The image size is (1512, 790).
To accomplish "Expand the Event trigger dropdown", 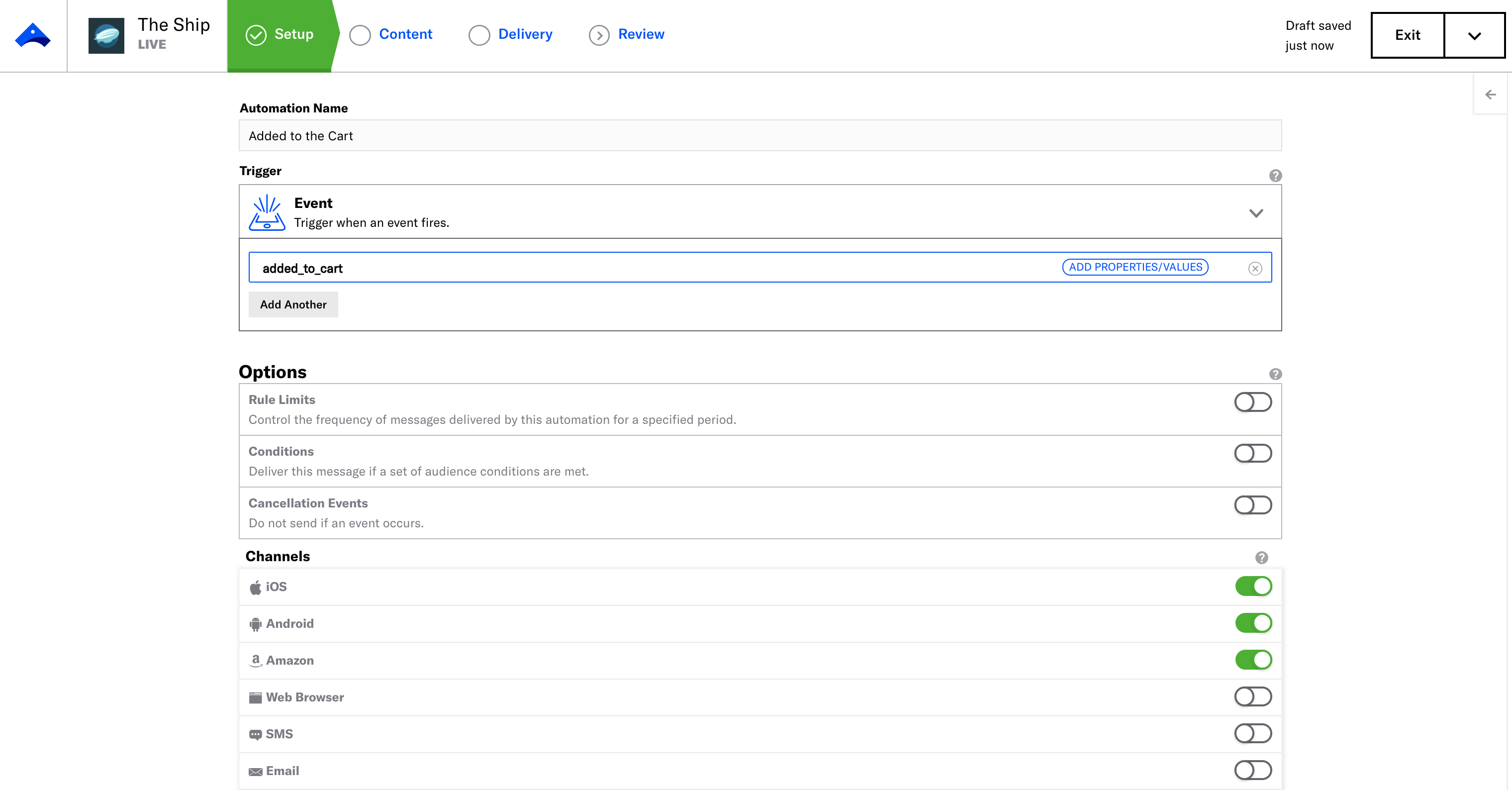I will 1255,213.
